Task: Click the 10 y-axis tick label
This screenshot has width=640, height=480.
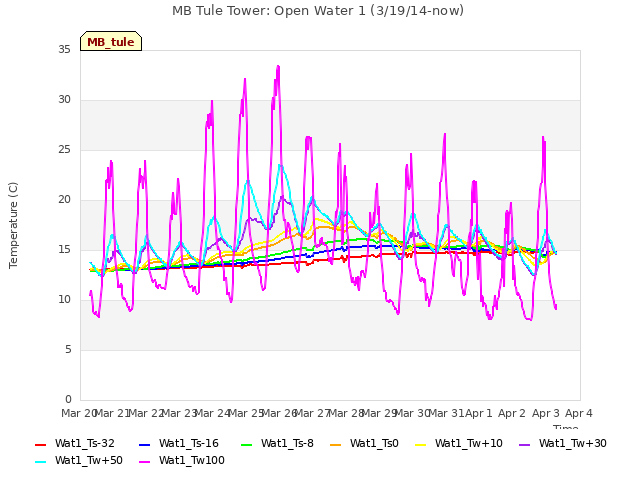Action: tap(64, 300)
